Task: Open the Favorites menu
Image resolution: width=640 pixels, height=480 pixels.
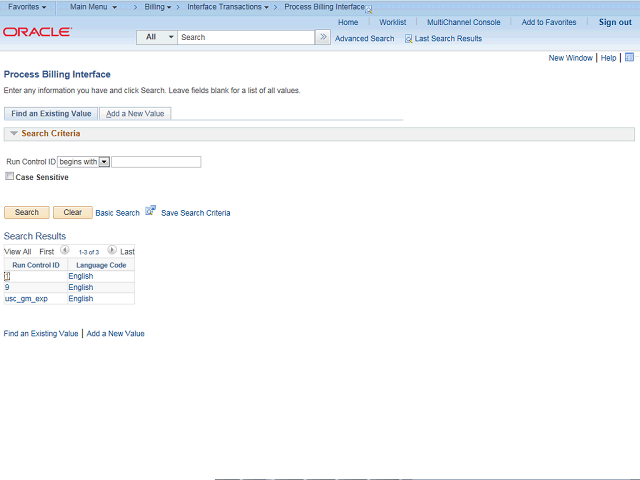Action: pyautogui.click(x=27, y=7)
